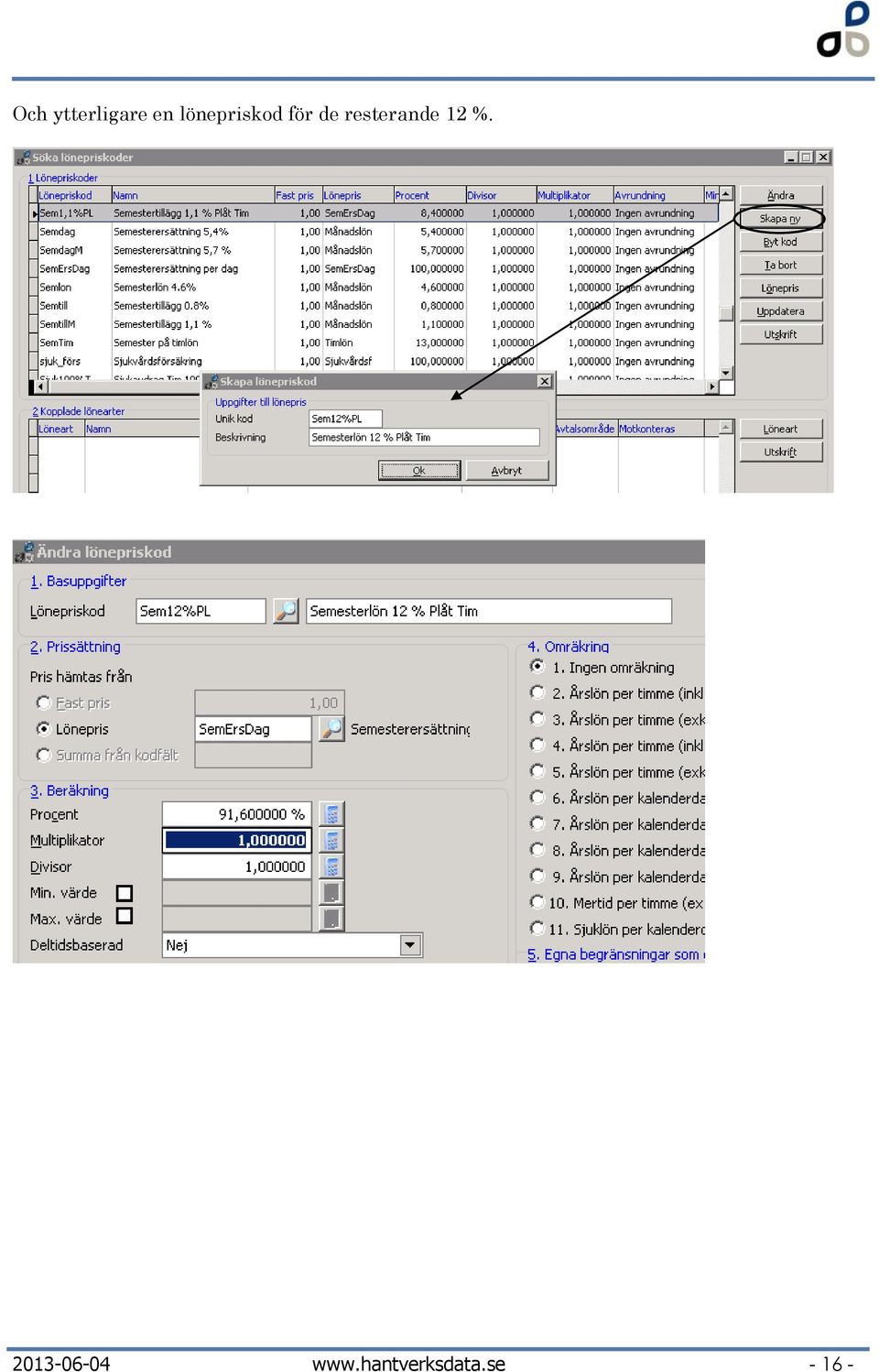Click the down arrow of the price code list scrollbar
Screen dimensions: 879x1372
tap(726, 374)
